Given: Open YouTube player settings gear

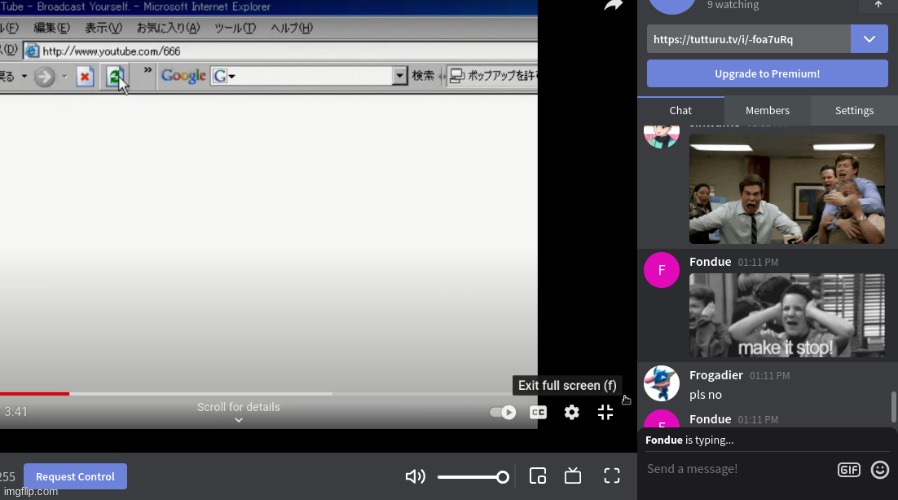Looking at the screenshot, I should 572,412.
